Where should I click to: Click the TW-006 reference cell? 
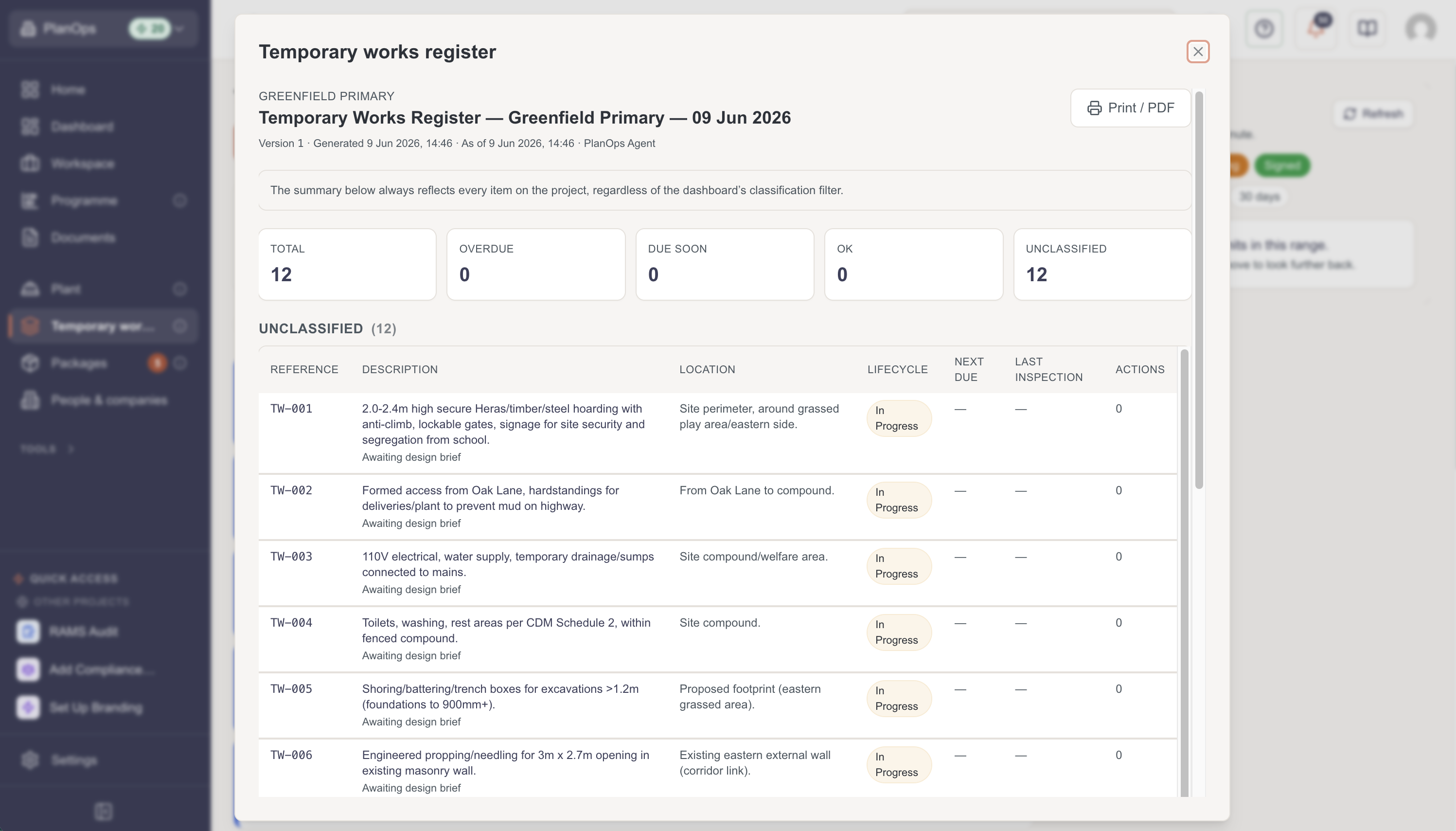tap(291, 755)
